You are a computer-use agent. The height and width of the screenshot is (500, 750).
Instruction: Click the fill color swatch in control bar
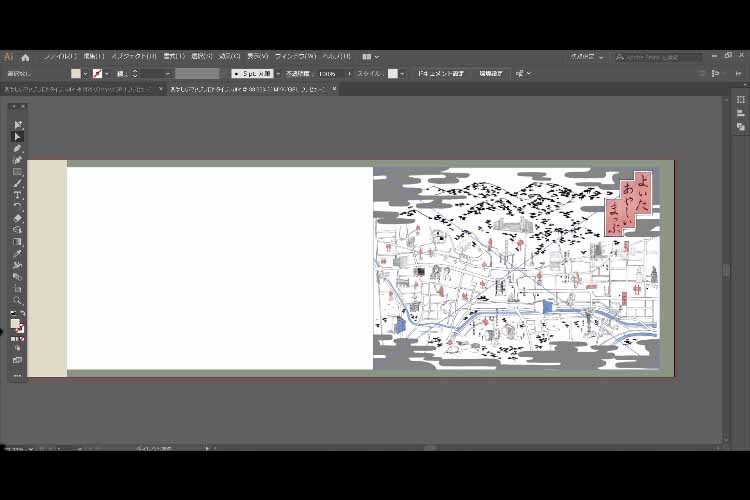(76, 73)
